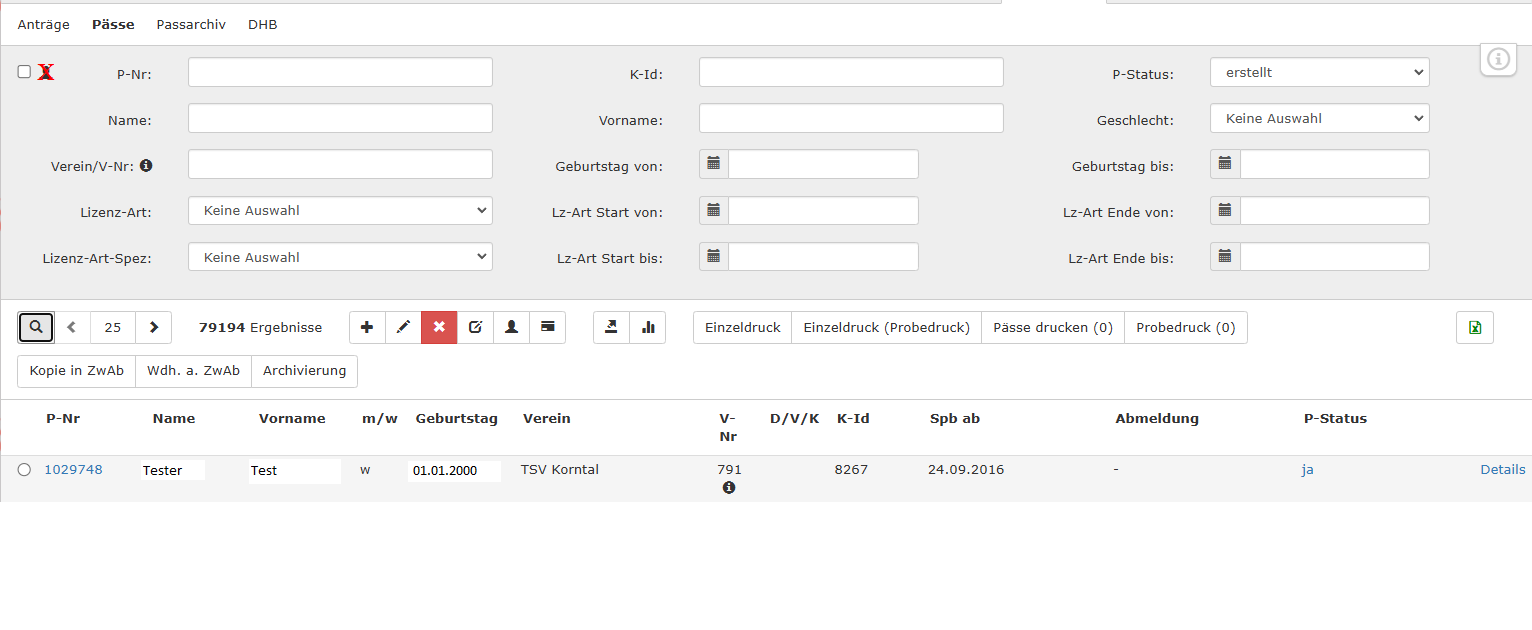Click the plus icon to add a pass
This screenshot has width=1532, height=630.
pyautogui.click(x=367, y=327)
